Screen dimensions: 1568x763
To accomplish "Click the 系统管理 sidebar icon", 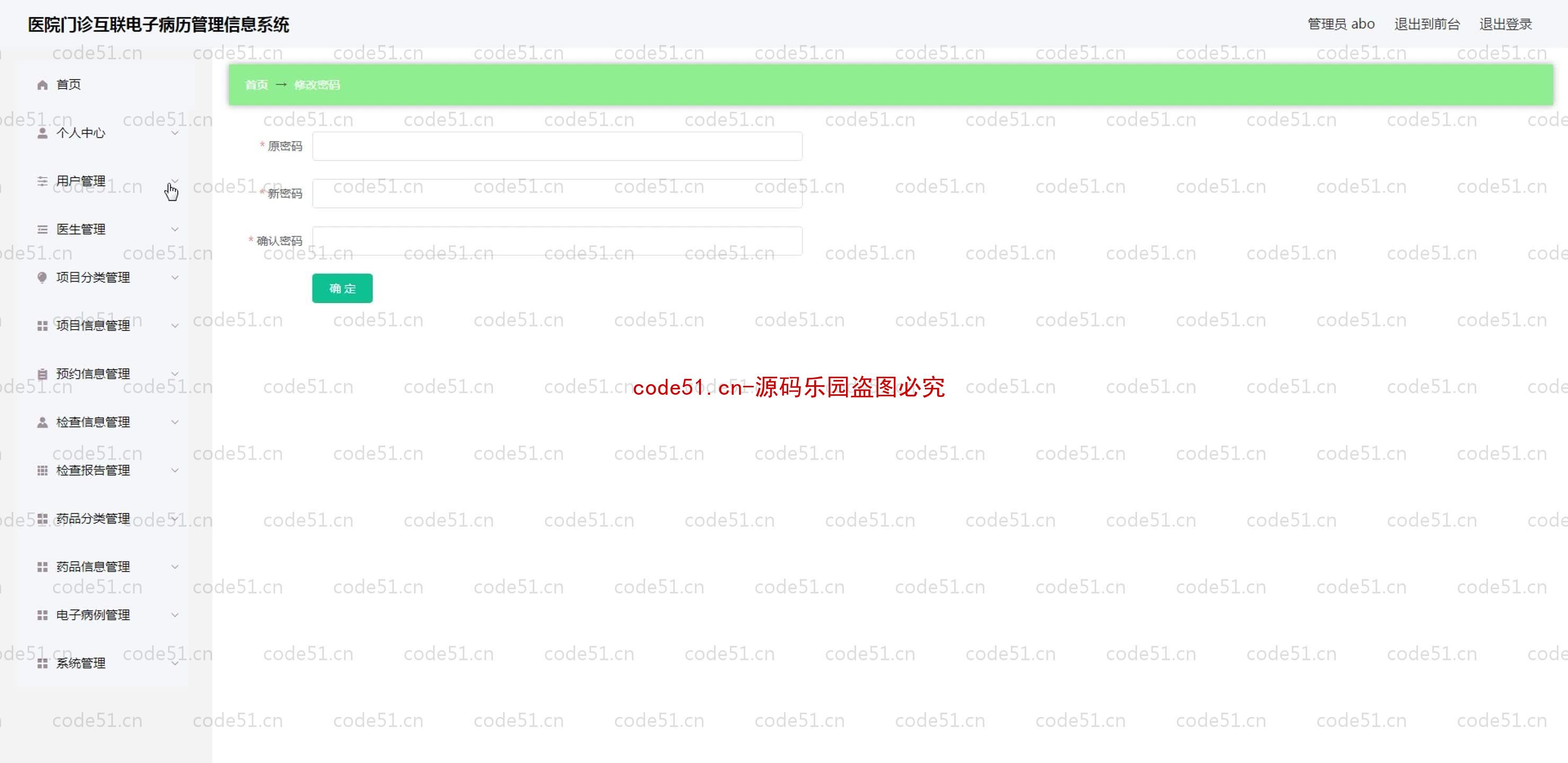I will click(x=41, y=663).
